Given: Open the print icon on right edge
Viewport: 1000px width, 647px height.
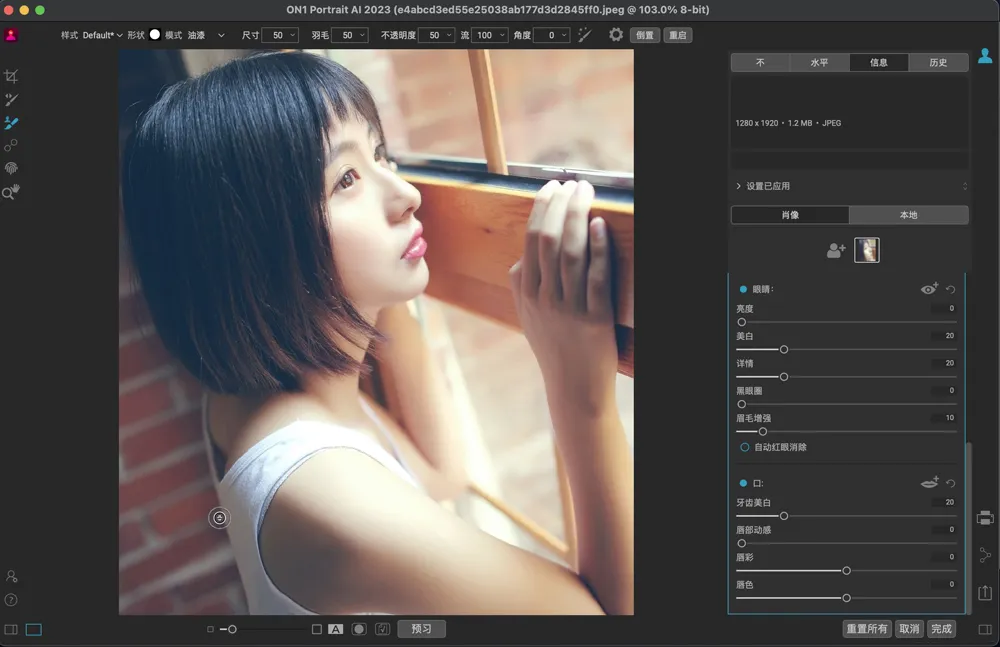Looking at the screenshot, I should click(x=985, y=517).
